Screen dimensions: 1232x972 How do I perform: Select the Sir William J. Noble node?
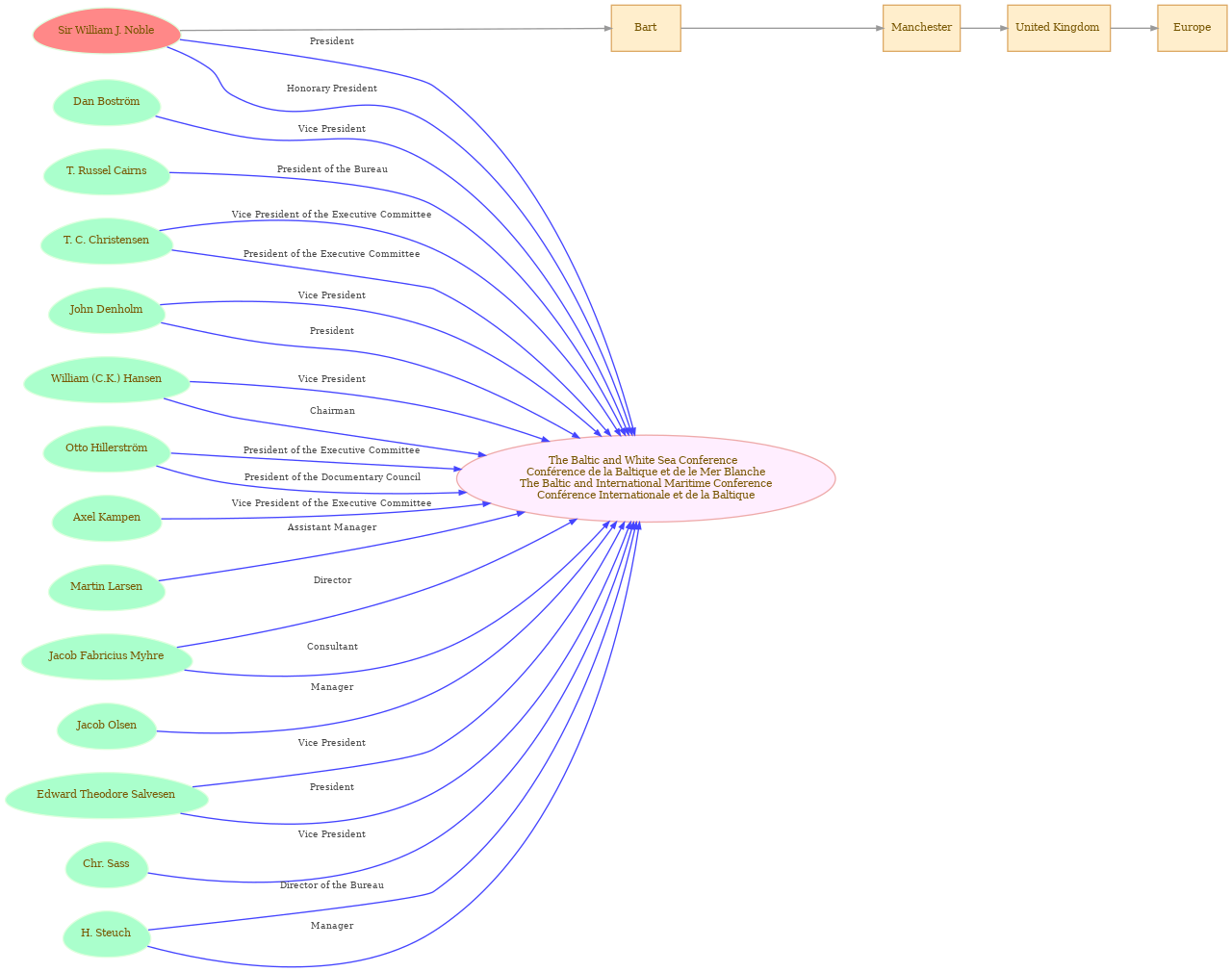(106, 31)
